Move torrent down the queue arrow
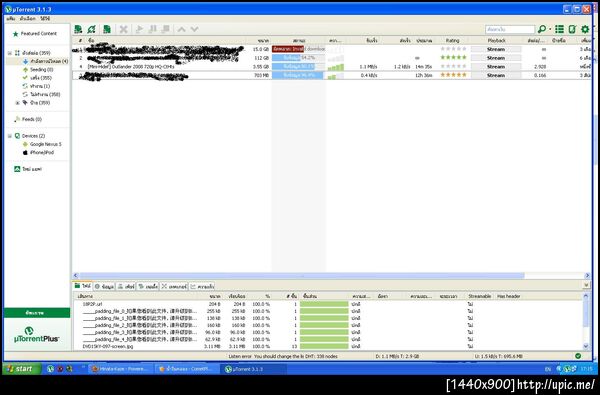The width and height of the screenshot is (600, 395). click(194, 29)
